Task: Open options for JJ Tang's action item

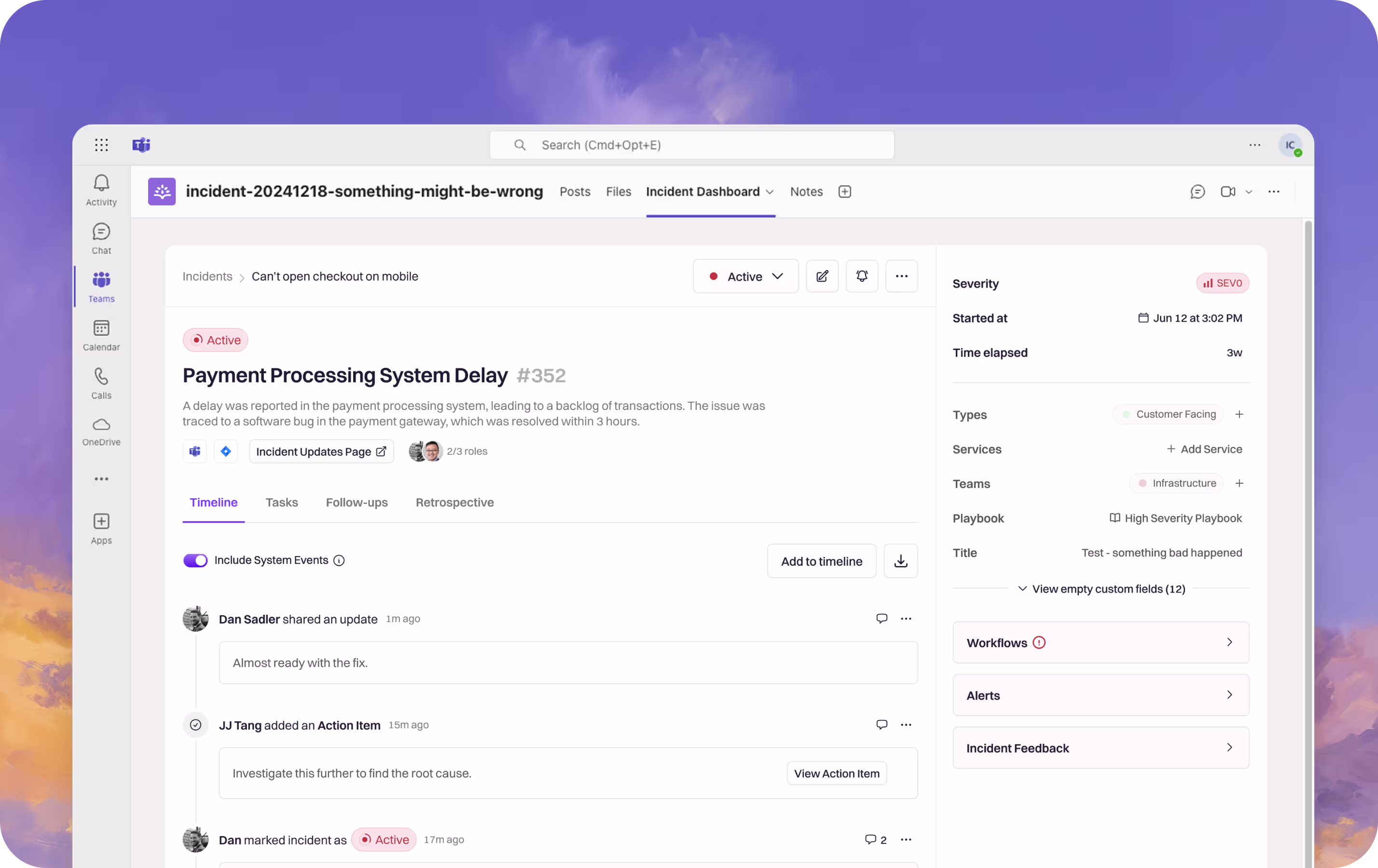Action: tap(906, 725)
